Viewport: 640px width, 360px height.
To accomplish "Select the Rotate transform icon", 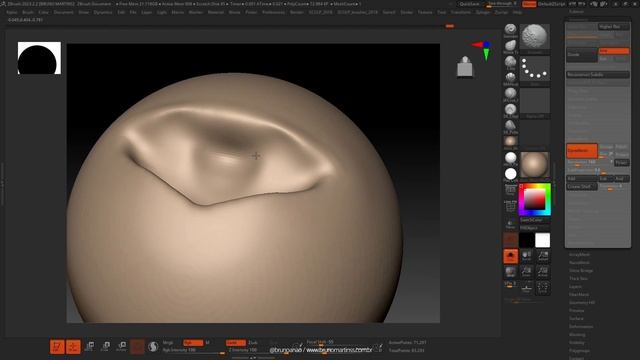I will (x=121, y=347).
